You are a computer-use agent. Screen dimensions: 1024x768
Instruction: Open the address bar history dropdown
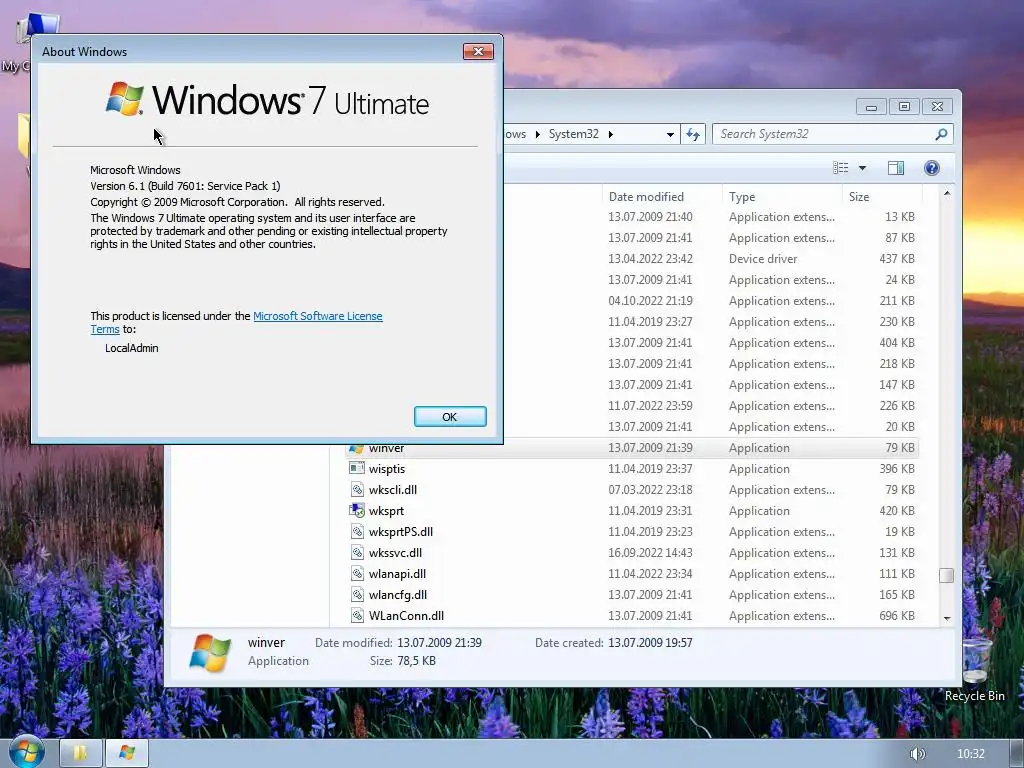tap(670, 135)
